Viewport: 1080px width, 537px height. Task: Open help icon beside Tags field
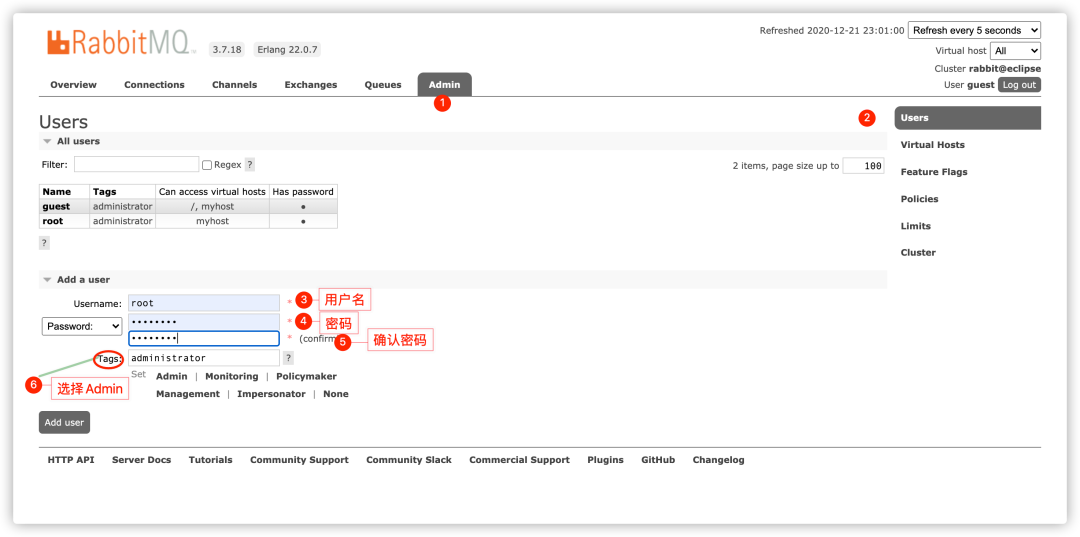[289, 358]
